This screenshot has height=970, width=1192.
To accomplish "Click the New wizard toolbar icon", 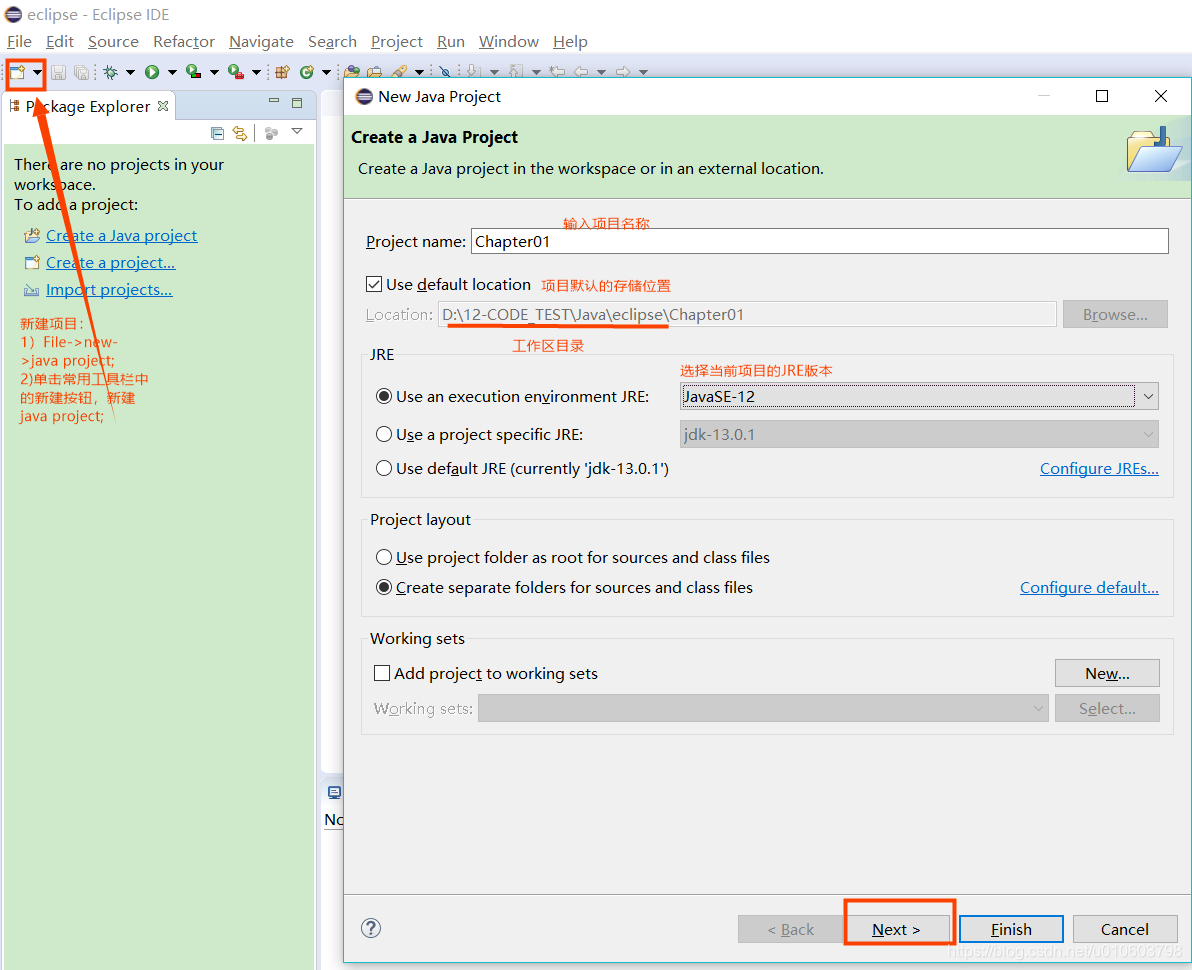I will tap(17, 72).
